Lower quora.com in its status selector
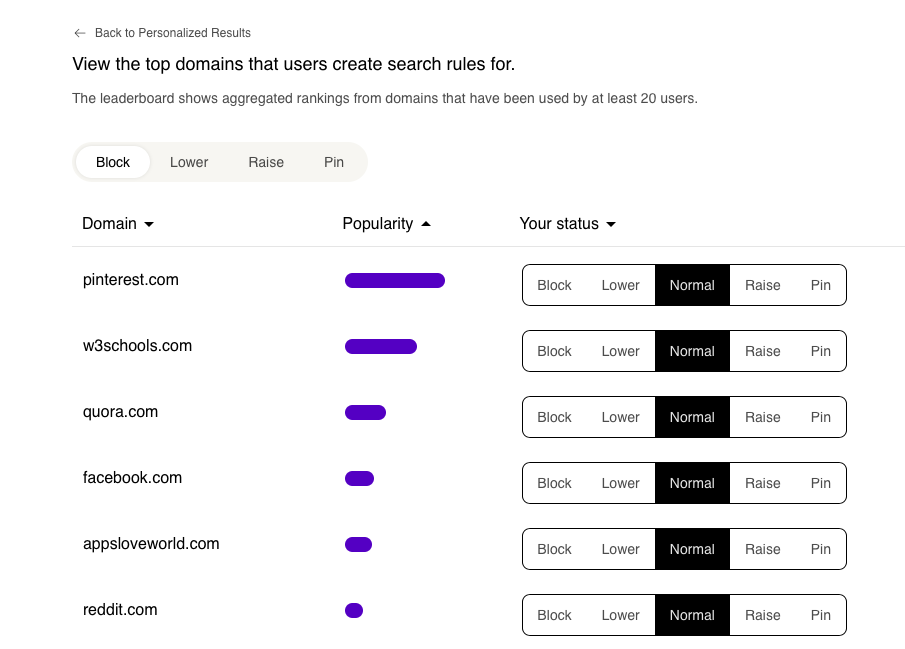The height and width of the screenshot is (649, 905). click(x=620, y=416)
